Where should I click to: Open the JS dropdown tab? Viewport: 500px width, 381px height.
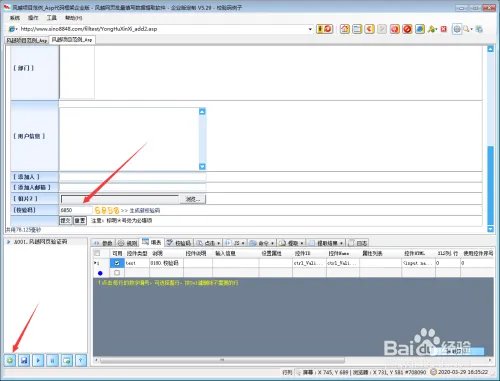[x=235, y=243]
